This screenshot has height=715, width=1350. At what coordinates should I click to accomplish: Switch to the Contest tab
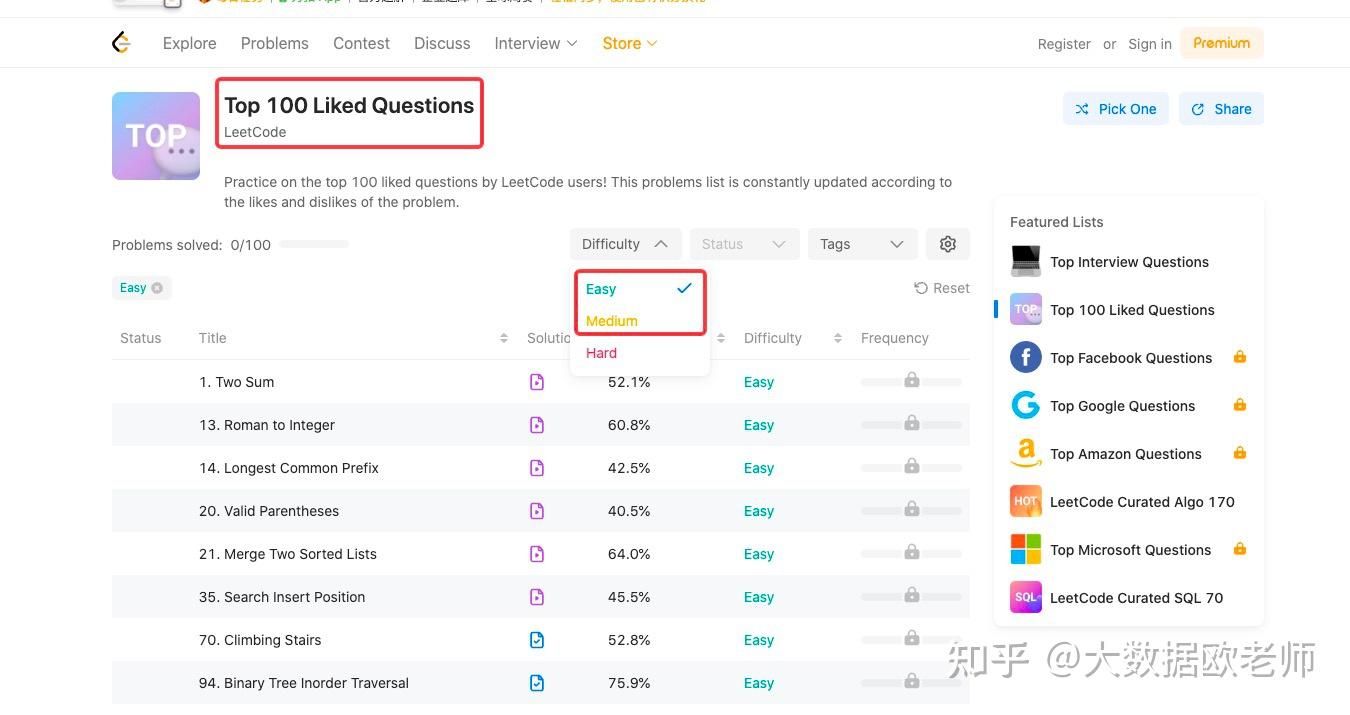[x=361, y=43]
